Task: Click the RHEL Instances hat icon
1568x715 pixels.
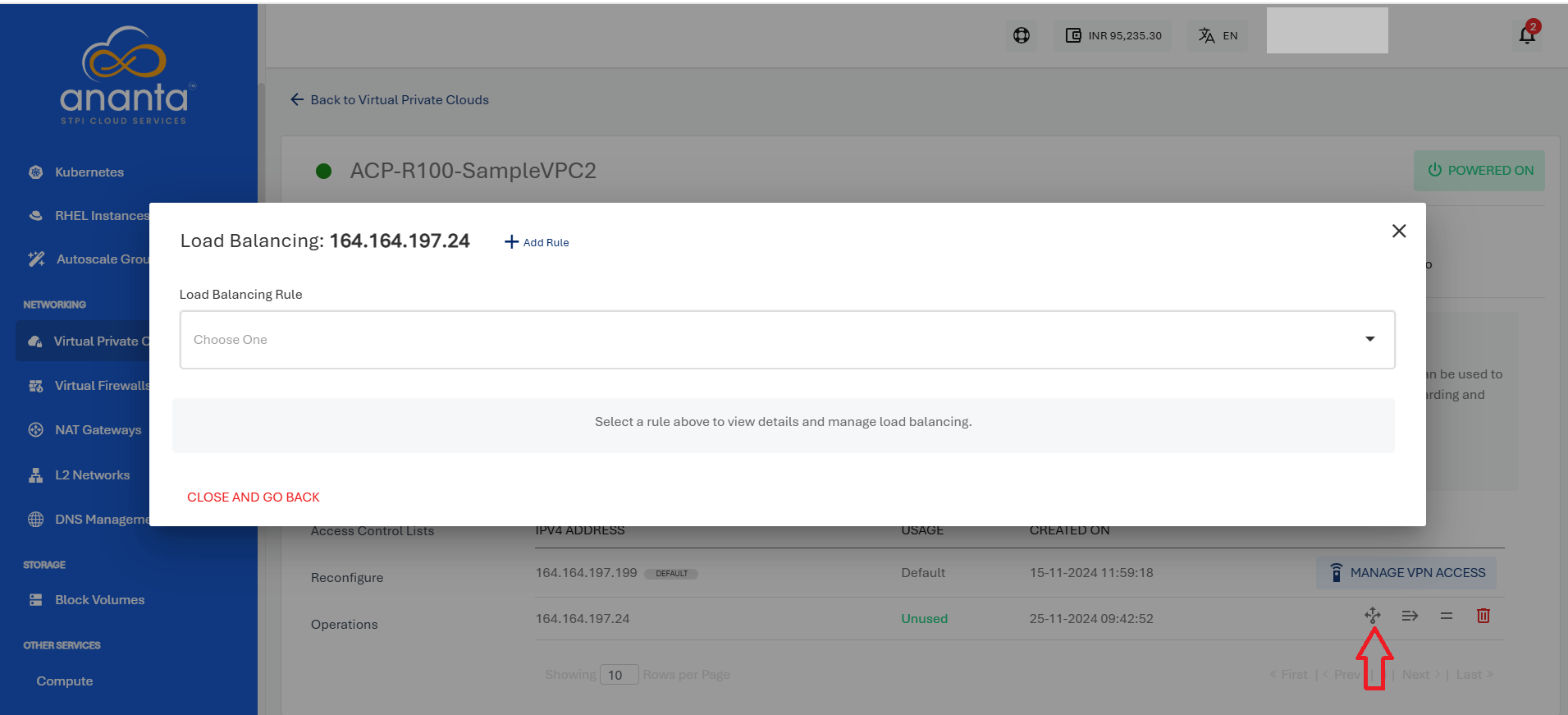Action: coord(35,216)
